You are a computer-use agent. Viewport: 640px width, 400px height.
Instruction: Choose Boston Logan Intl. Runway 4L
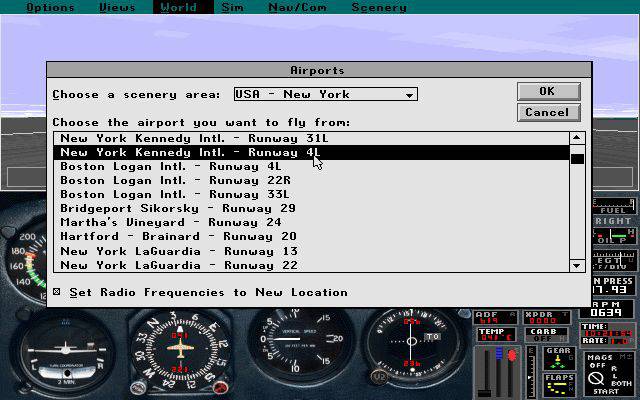click(311, 167)
